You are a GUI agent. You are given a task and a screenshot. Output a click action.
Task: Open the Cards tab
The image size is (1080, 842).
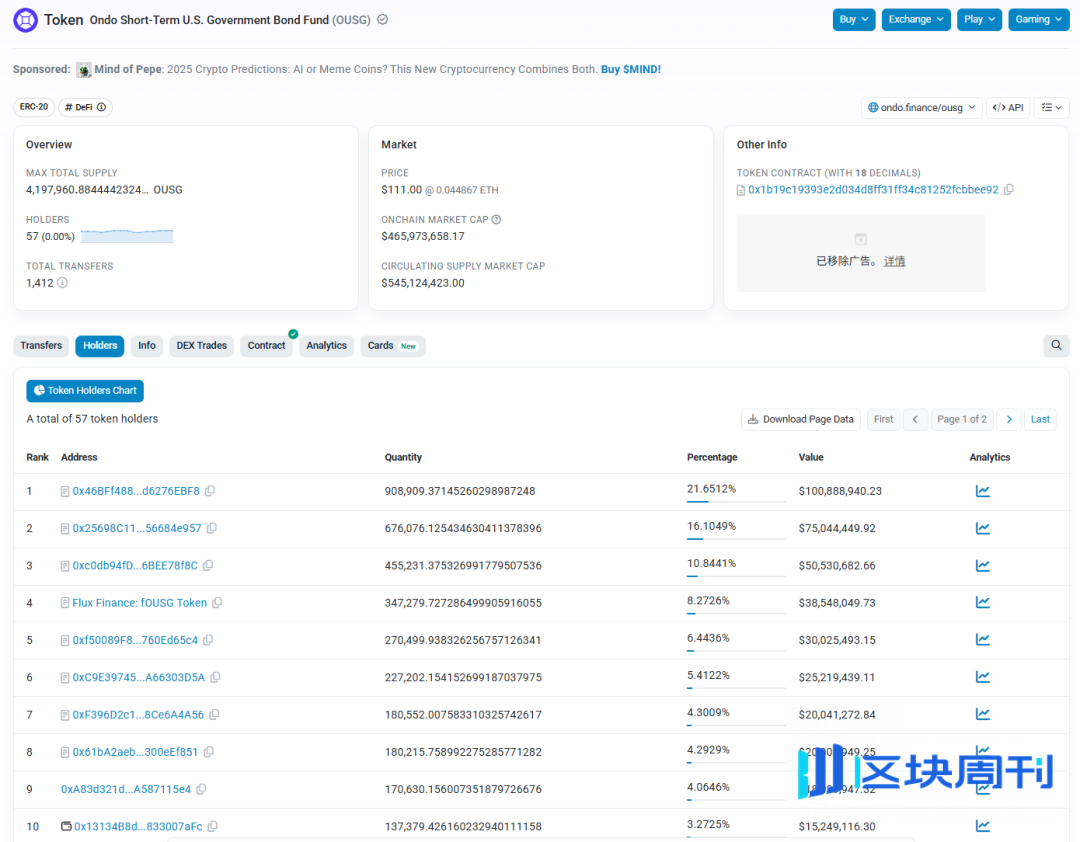click(x=393, y=345)
